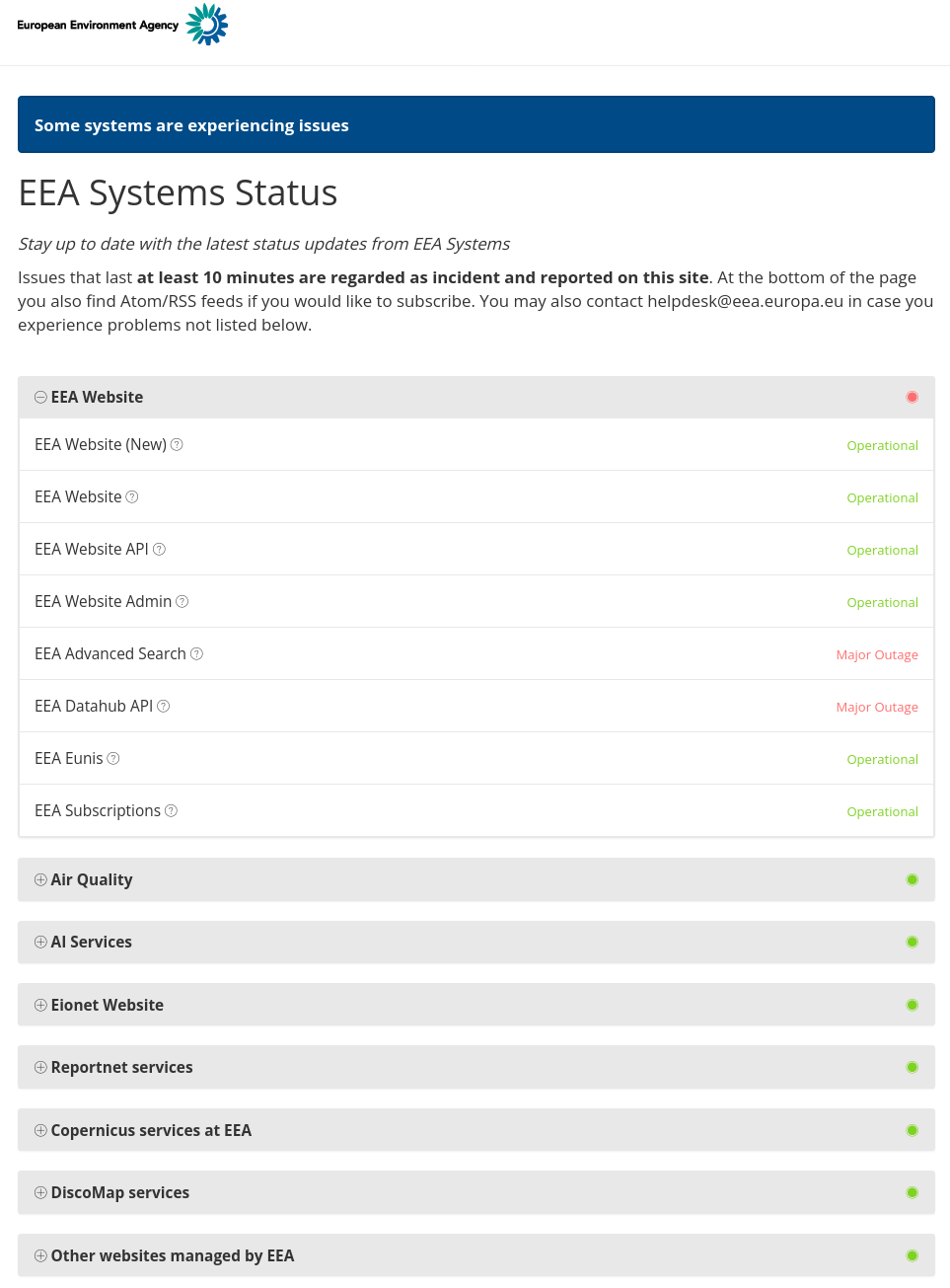Expand the DiscoMap services group
The image size is (950, 1288).
coord(40,1193)
